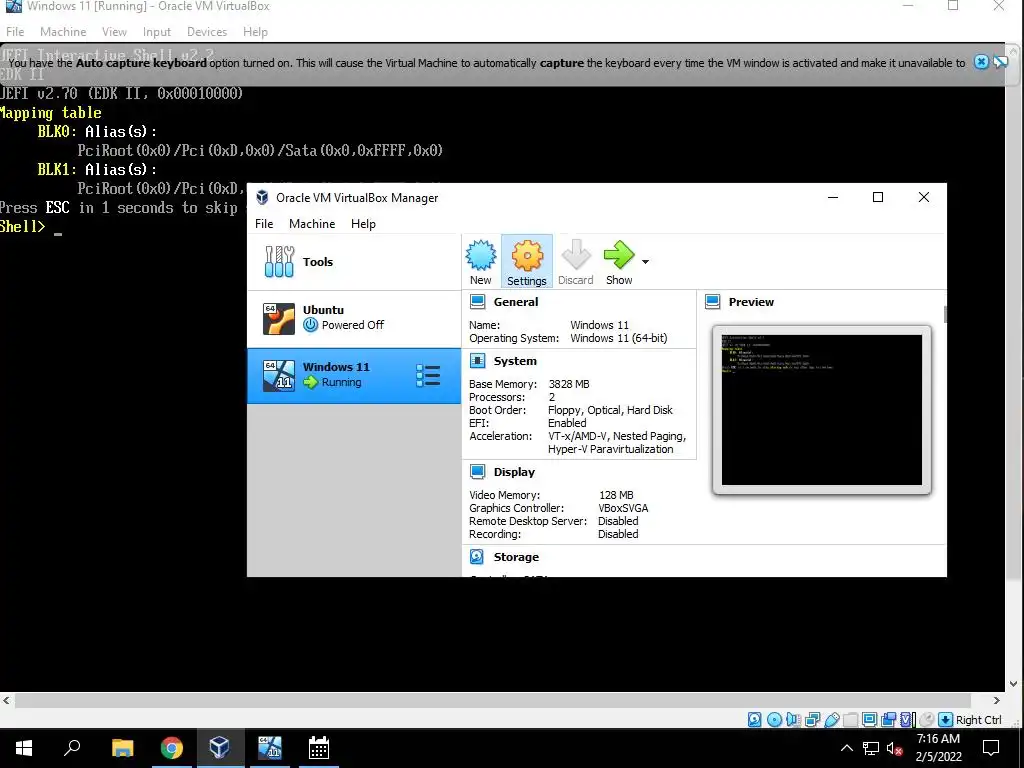Click the Manager details pane vertical scrollbar

[x=944, y=314]
